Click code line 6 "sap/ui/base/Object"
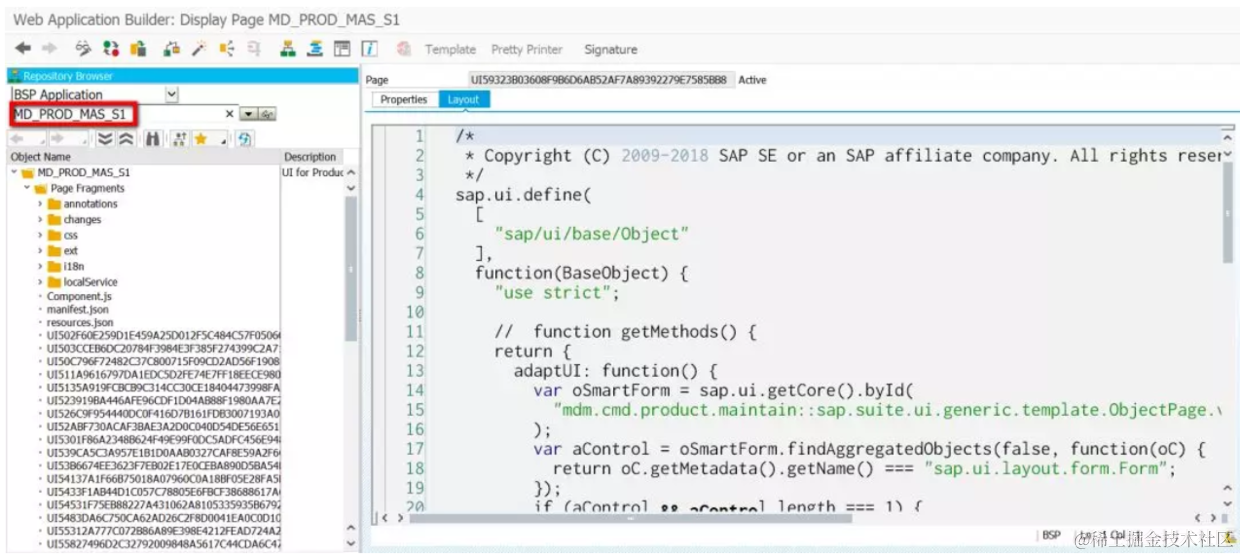 click(593, 233)
